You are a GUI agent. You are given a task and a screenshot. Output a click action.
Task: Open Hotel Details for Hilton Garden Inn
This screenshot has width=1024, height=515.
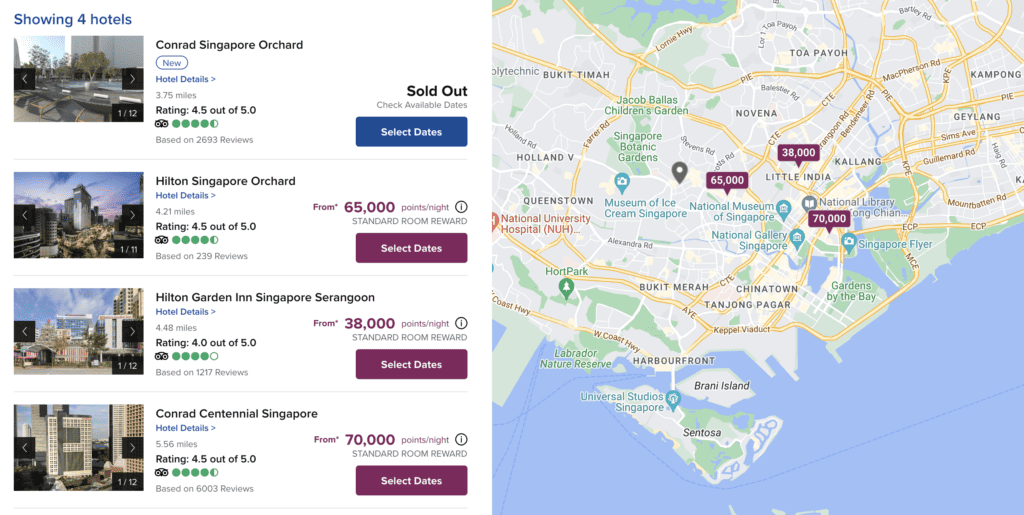tap(185, 312)
